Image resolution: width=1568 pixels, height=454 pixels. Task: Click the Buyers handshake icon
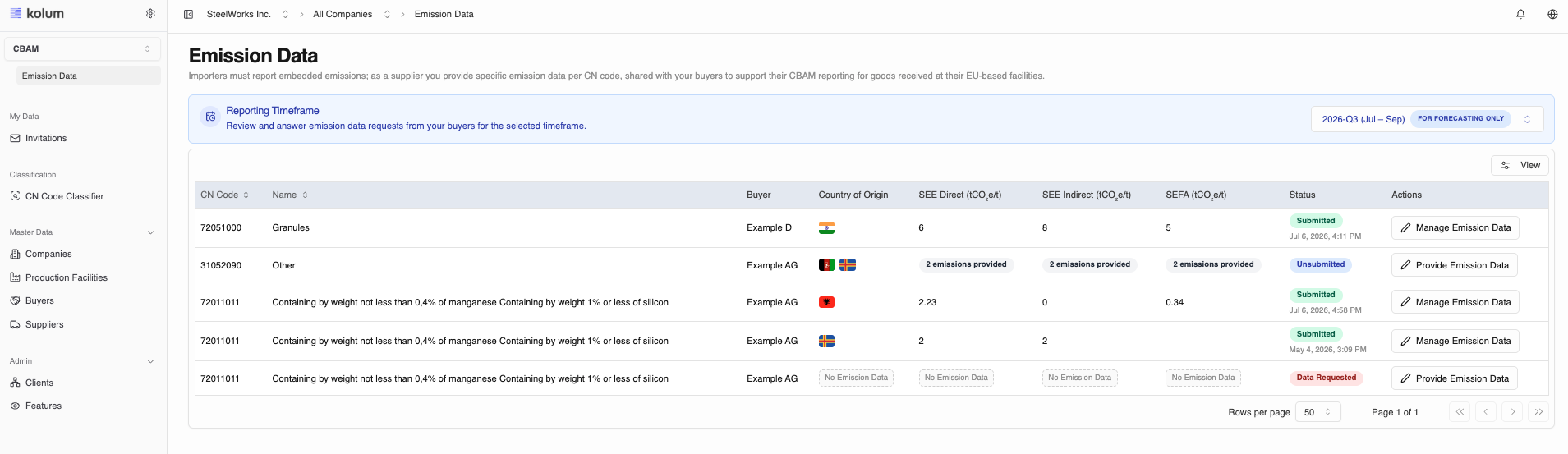15,300
